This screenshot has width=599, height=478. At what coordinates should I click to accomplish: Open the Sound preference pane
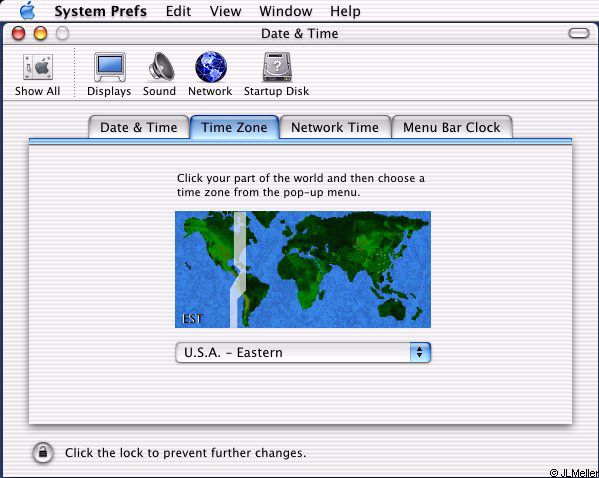(x=159, y=75)
